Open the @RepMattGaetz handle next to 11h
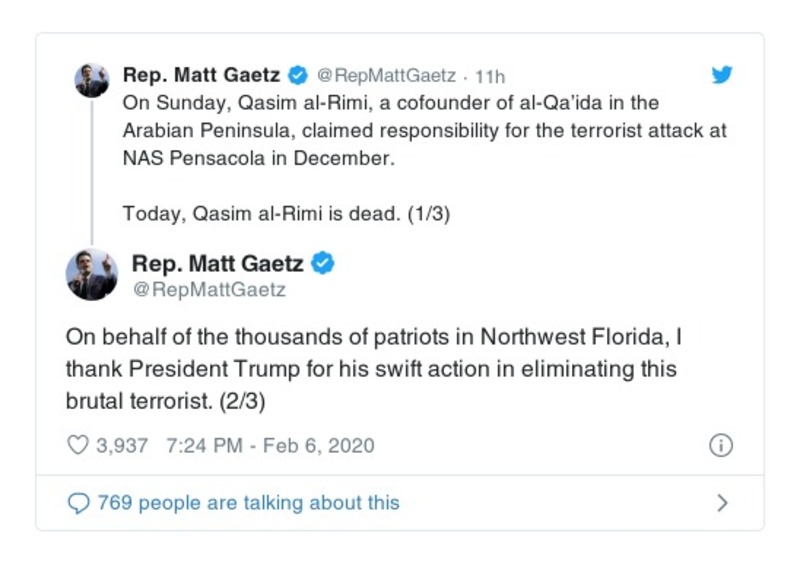Image resolution: width=800 pixels, height=562 pixels. [386, 76]
